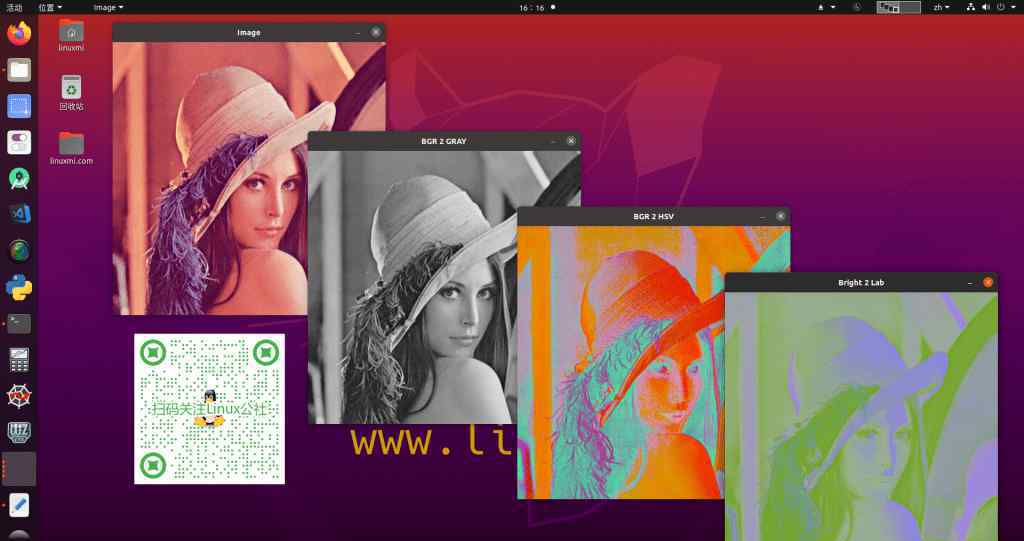Click the network status icon in top bar
Screen dimensions: 1024x541
point(970,7)
